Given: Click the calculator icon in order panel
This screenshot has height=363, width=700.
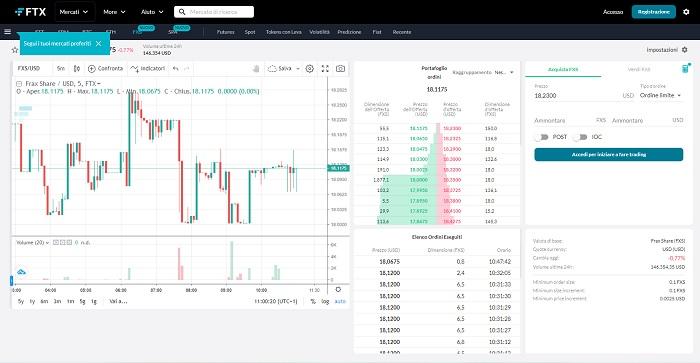Looking at the screenshot, I should pos(685,69).
